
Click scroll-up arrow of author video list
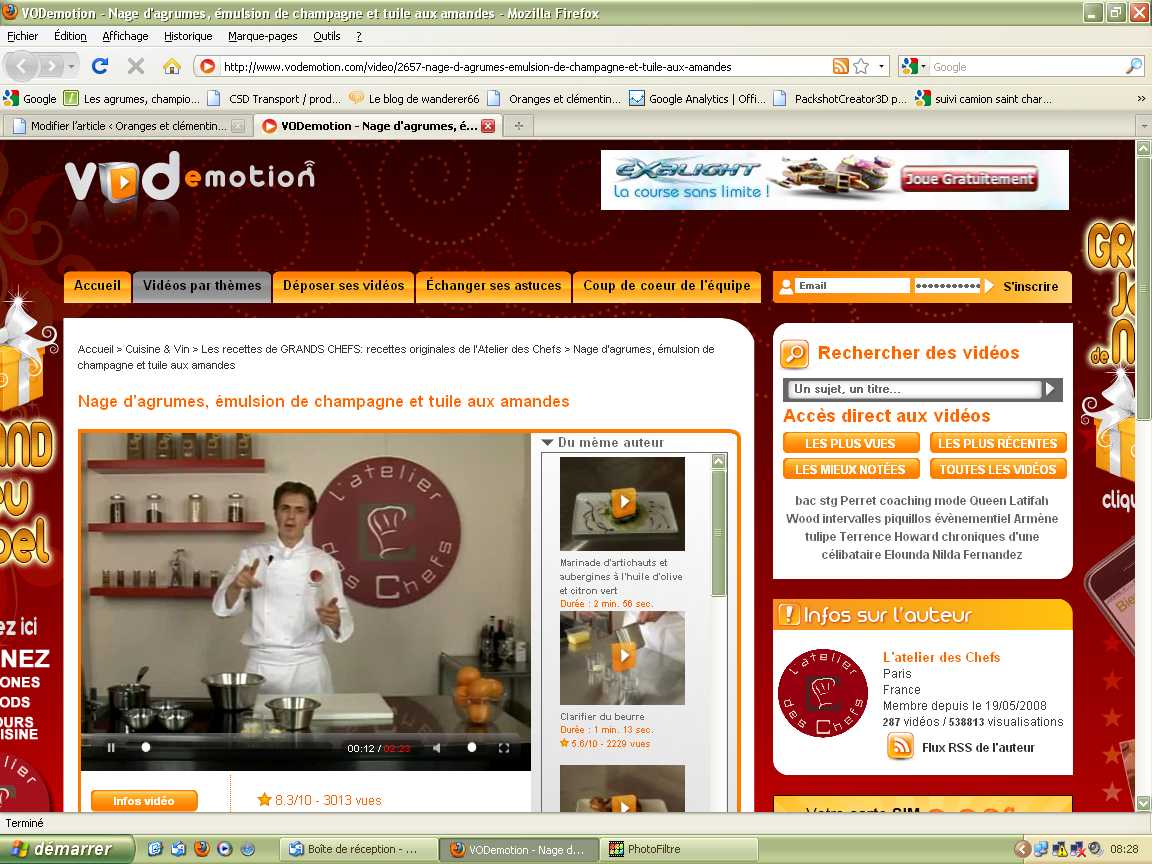click(x=719, y=461)
